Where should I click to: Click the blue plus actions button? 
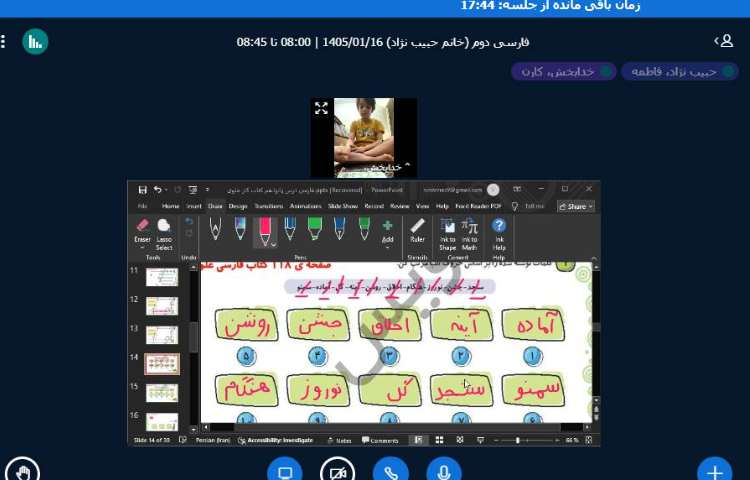(715, 472)
